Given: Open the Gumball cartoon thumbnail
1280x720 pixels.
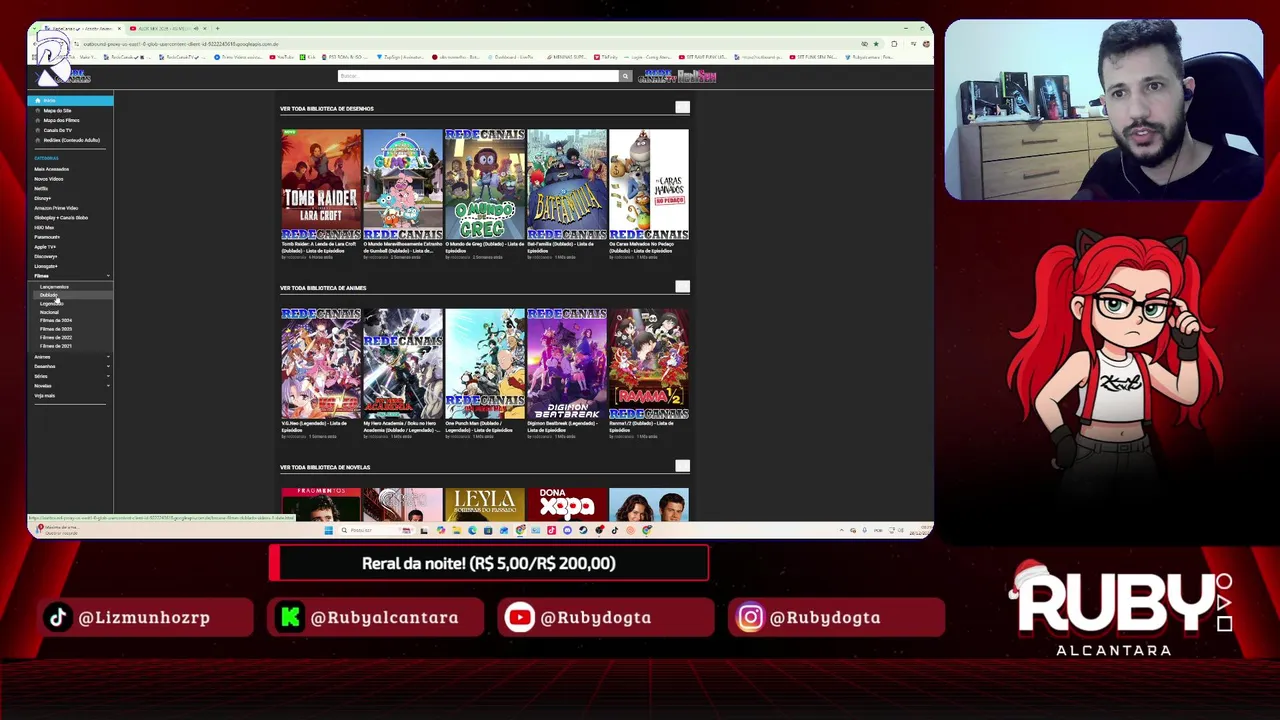Looking at the screenshot, I should [x=403, y=185].
